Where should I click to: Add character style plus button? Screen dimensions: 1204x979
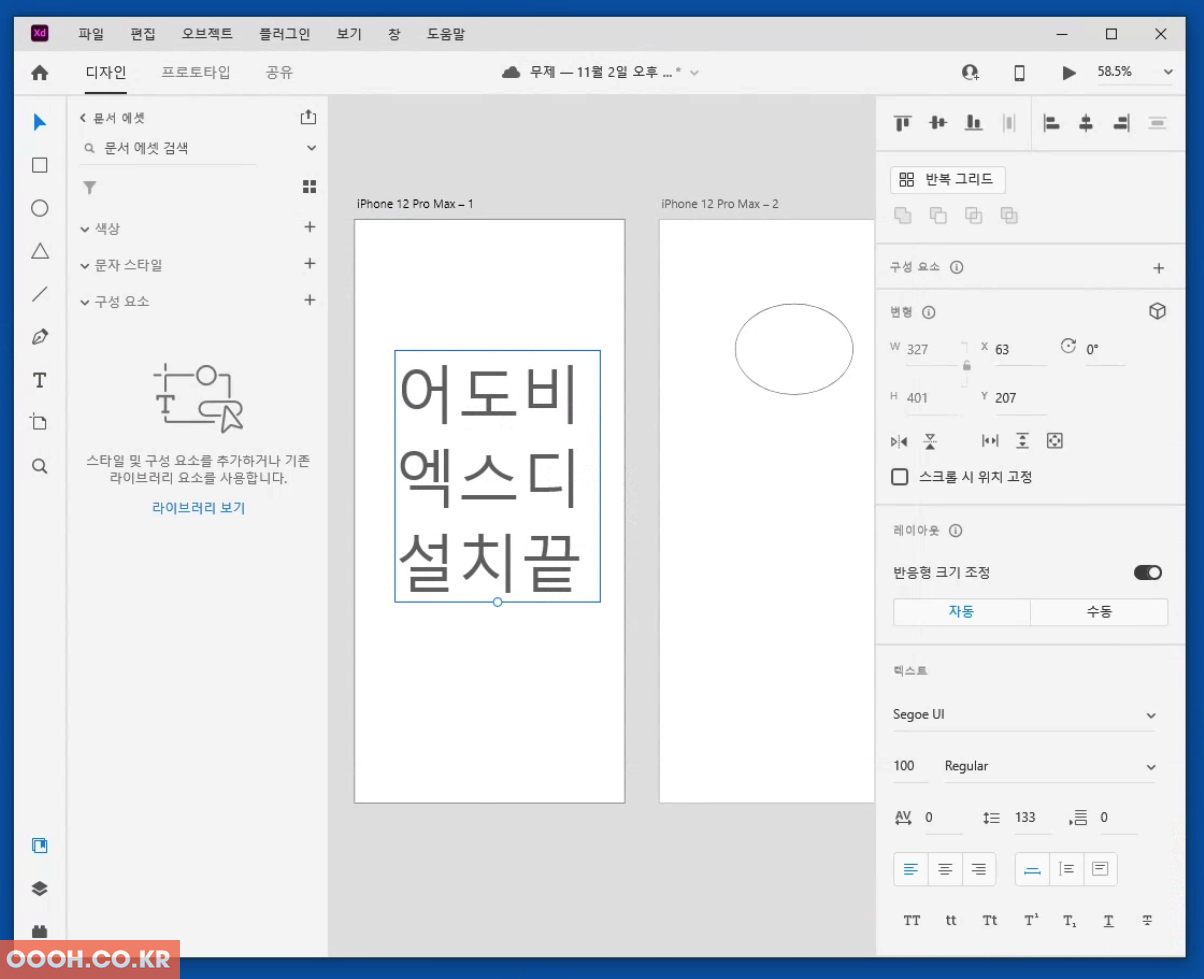click(310, 264)
